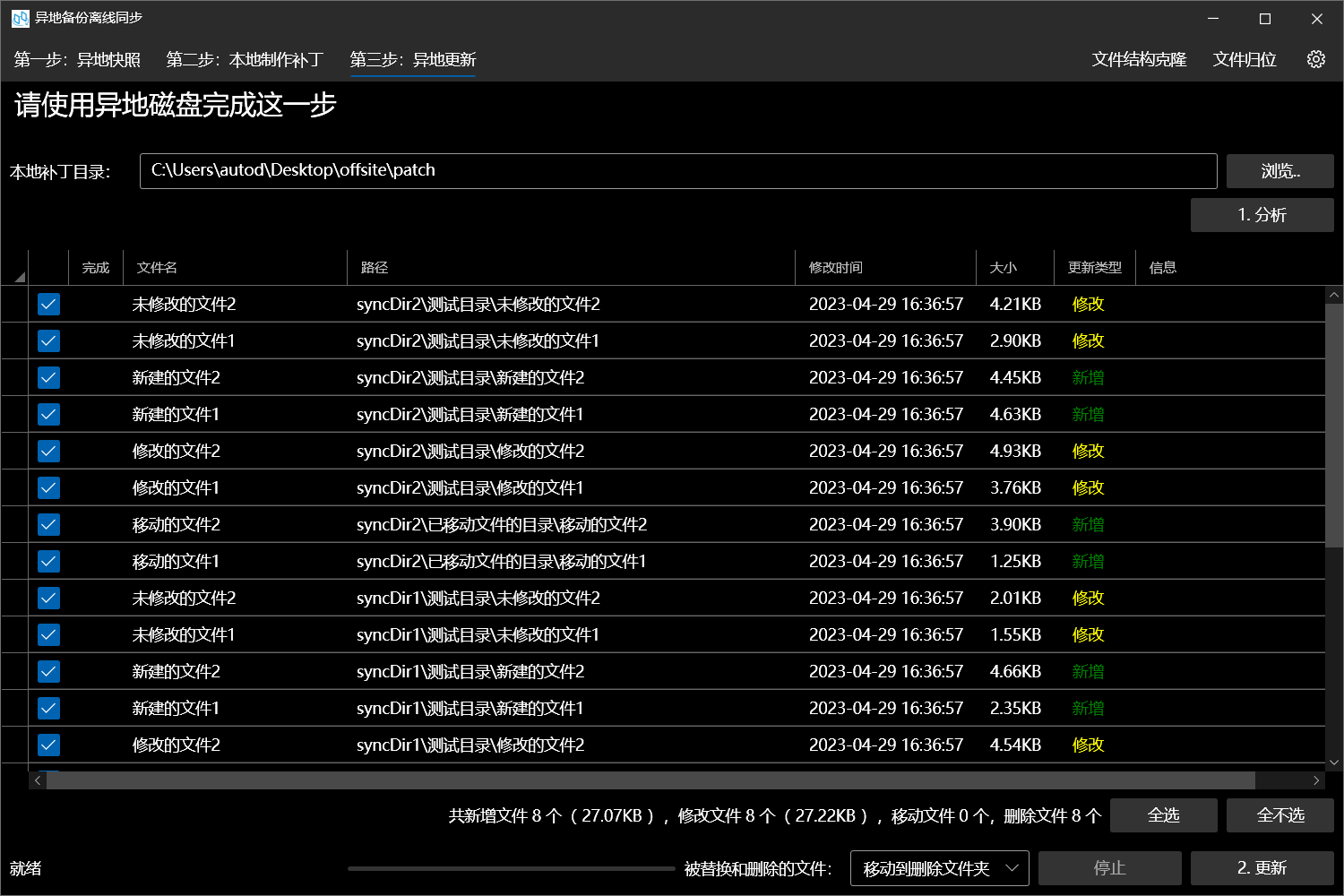Screen dimensions: 1344x896
Task: Click size cell 3.76KB
Action: point(1015,488)
